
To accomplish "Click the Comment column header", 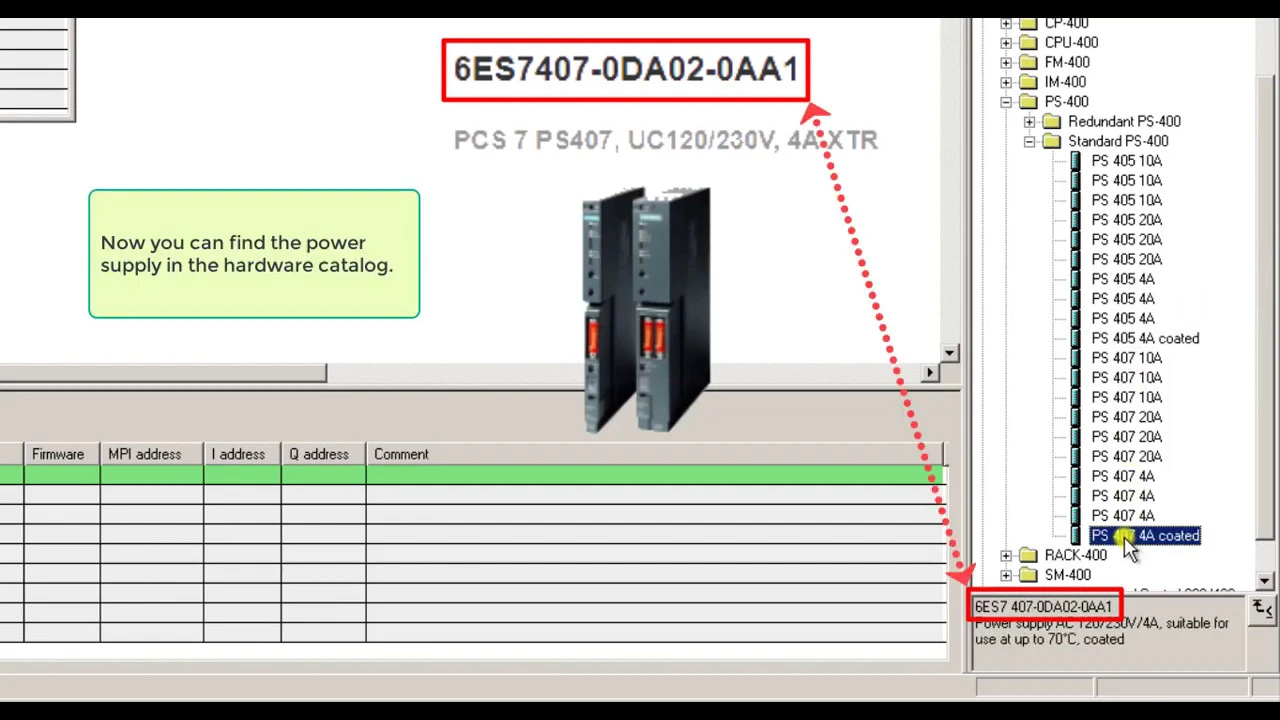I will pos(655,454).
